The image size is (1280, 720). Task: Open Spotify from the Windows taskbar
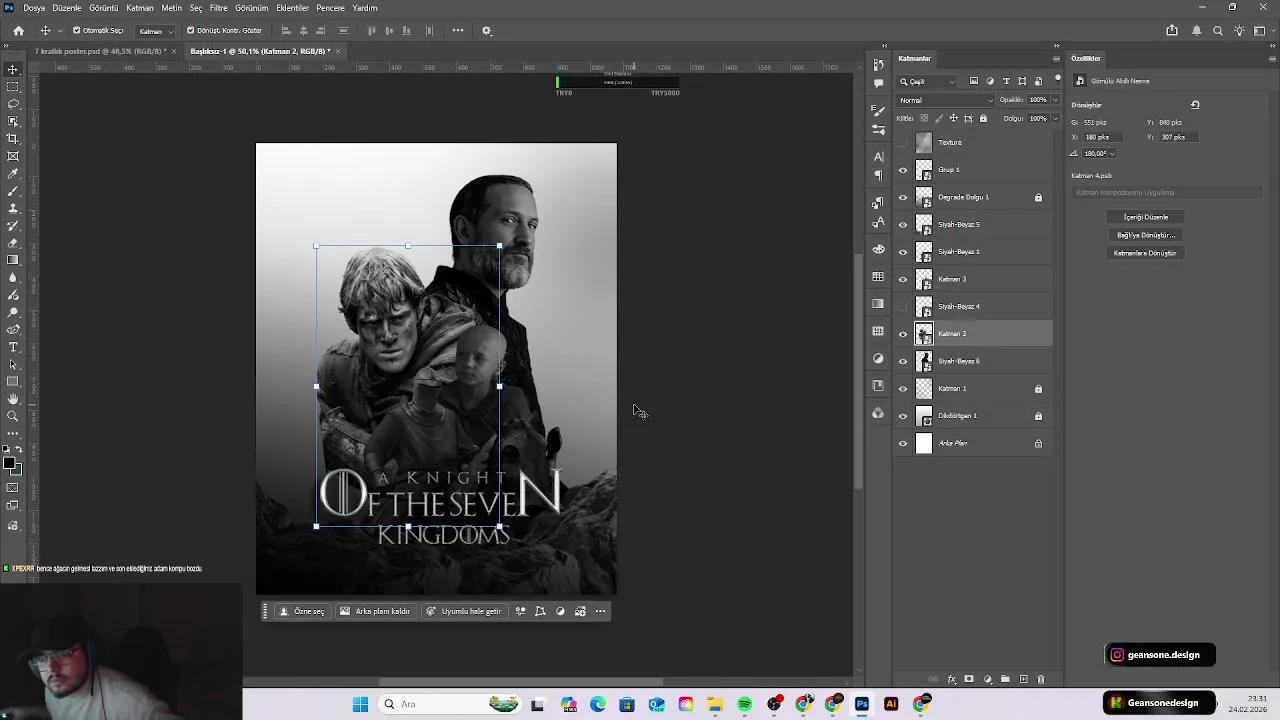coord(744,704)
